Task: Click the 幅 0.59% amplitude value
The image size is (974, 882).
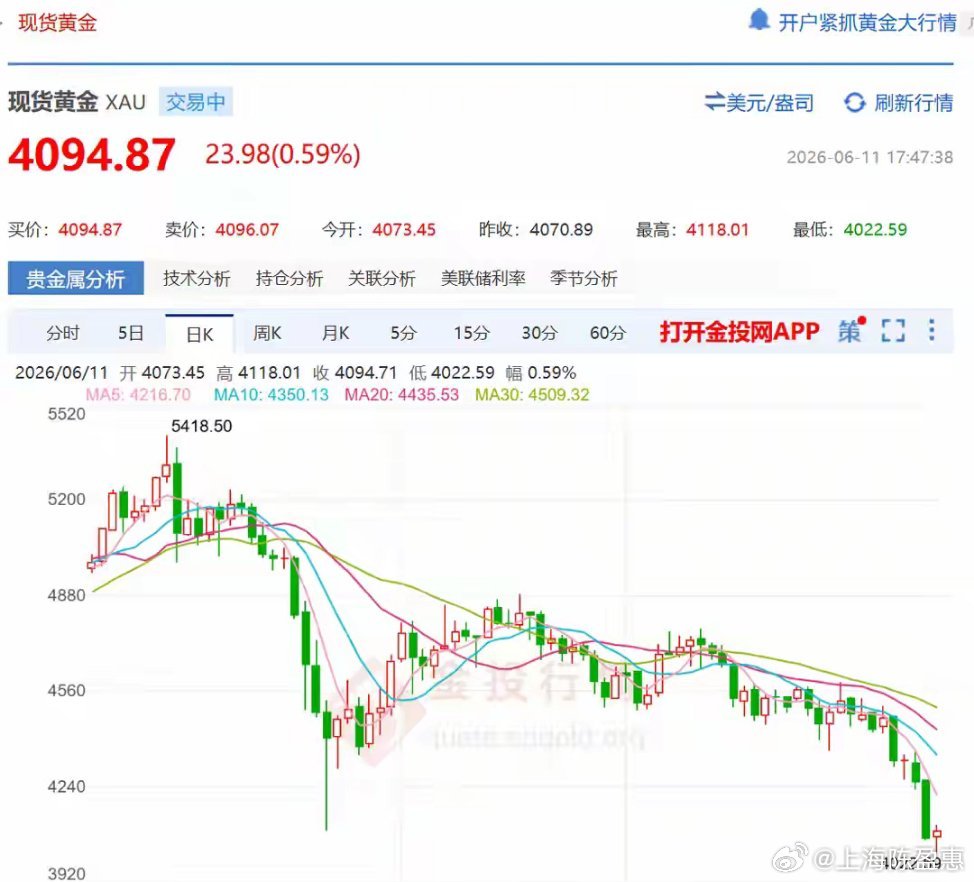Action: coord(541,373)
